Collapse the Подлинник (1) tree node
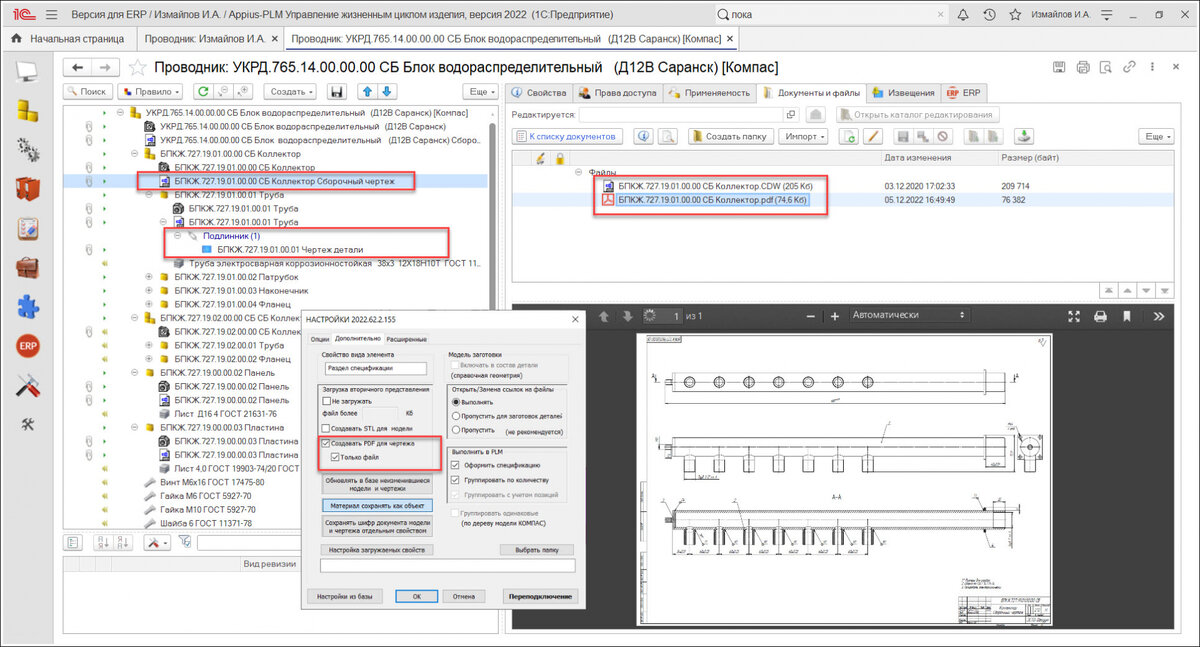Viewport: 1200px width, 647px height. pos(178,236)
